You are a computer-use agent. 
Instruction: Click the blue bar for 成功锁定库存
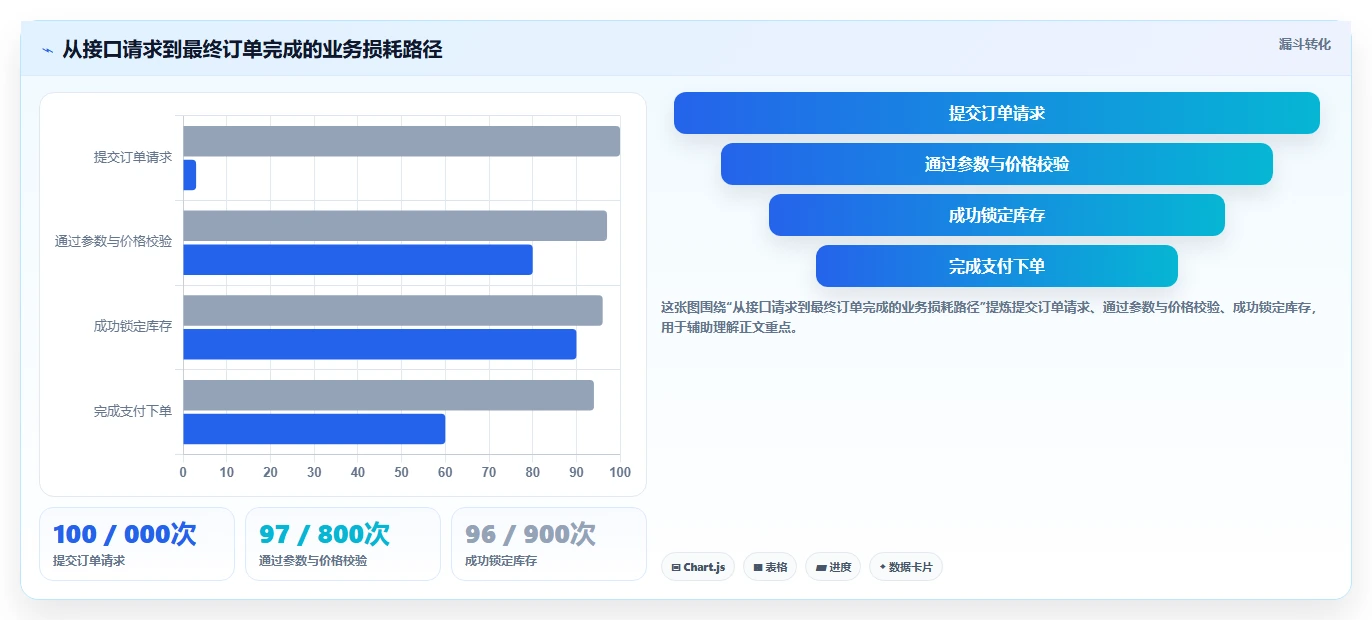(x=380, y=344)
